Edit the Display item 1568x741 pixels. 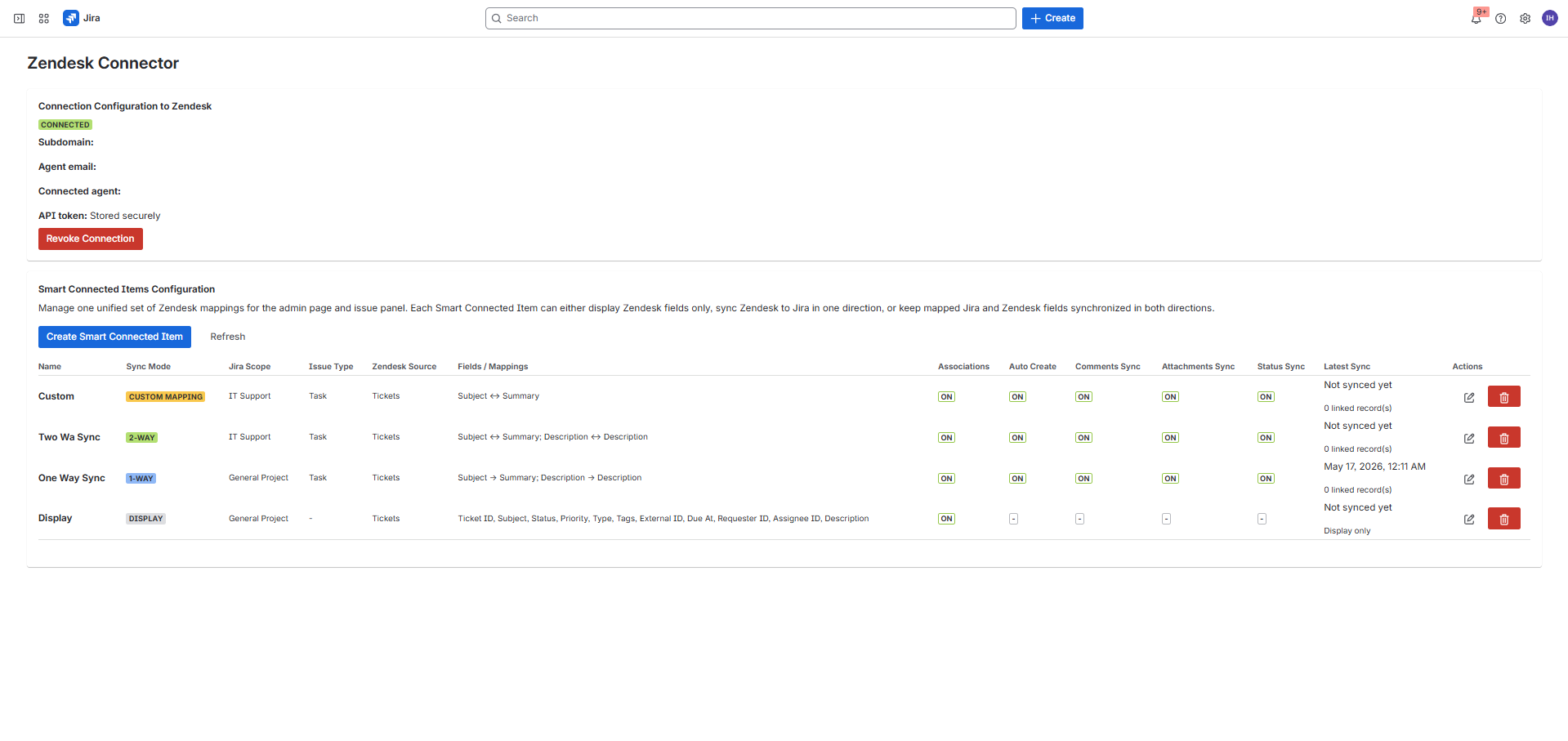click(1469, 519)
